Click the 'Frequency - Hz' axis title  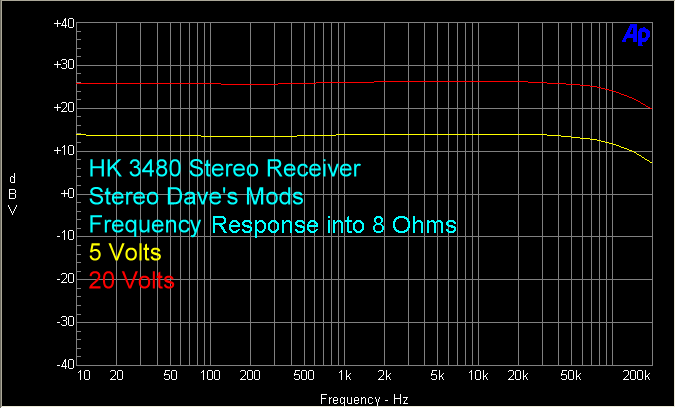(364, 399)
